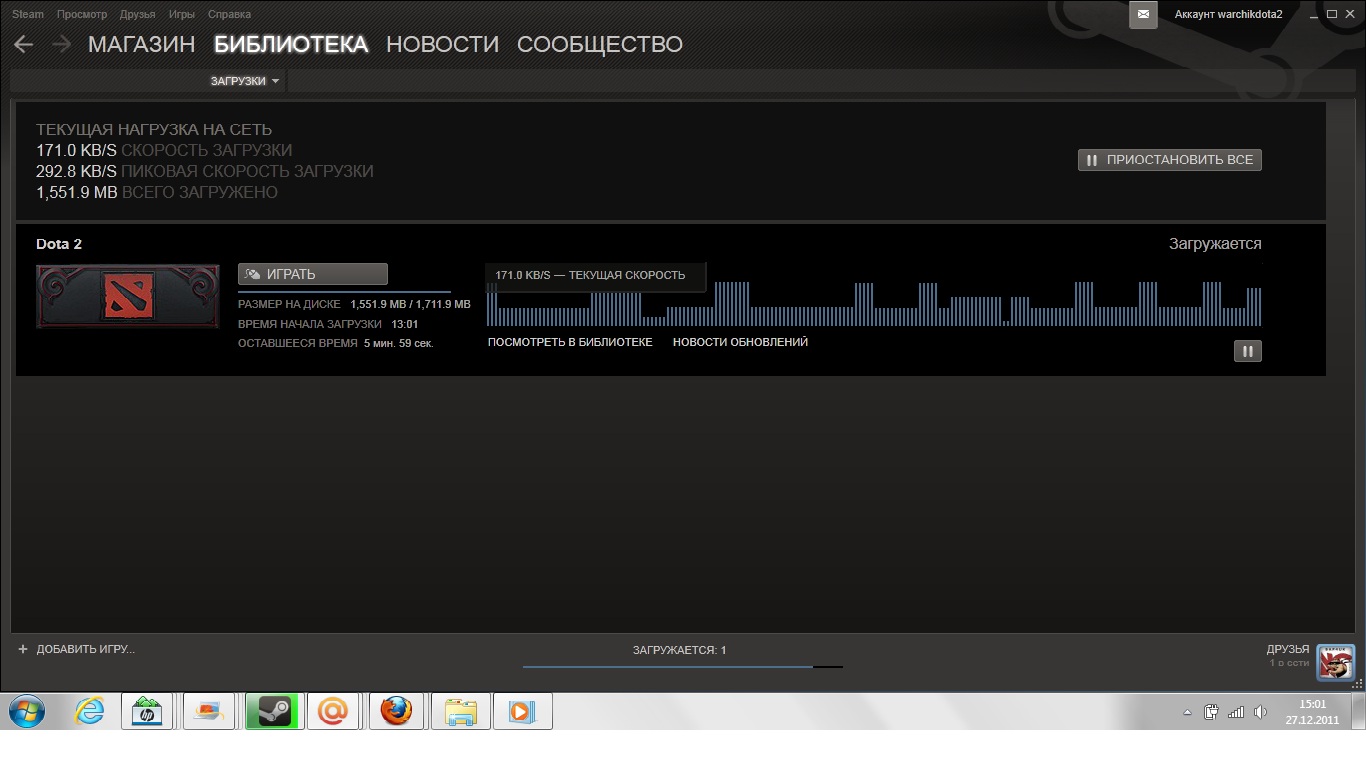
Task: Click the Dota 2 game thumbnail
Action: point(128,296)
